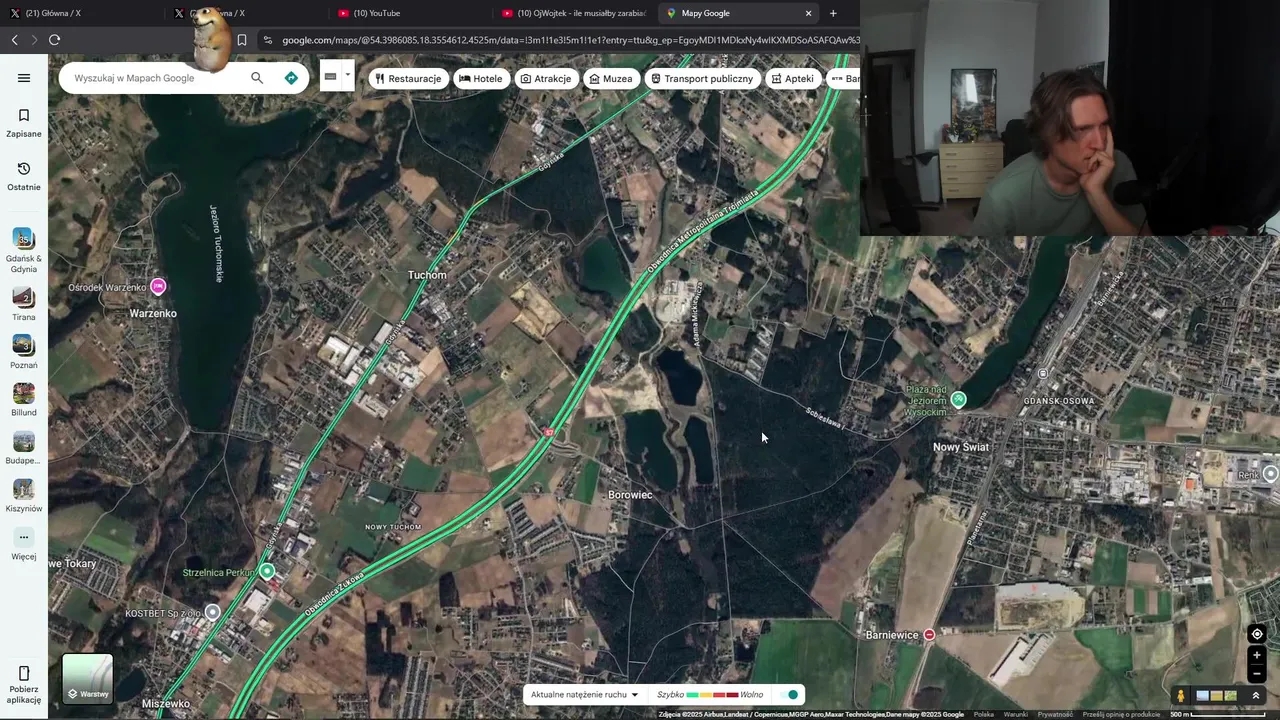The height and width of the screenshot is (720, 1280).
Task: Click the site settings icon in address bar
Action: [x=267, y=40]
